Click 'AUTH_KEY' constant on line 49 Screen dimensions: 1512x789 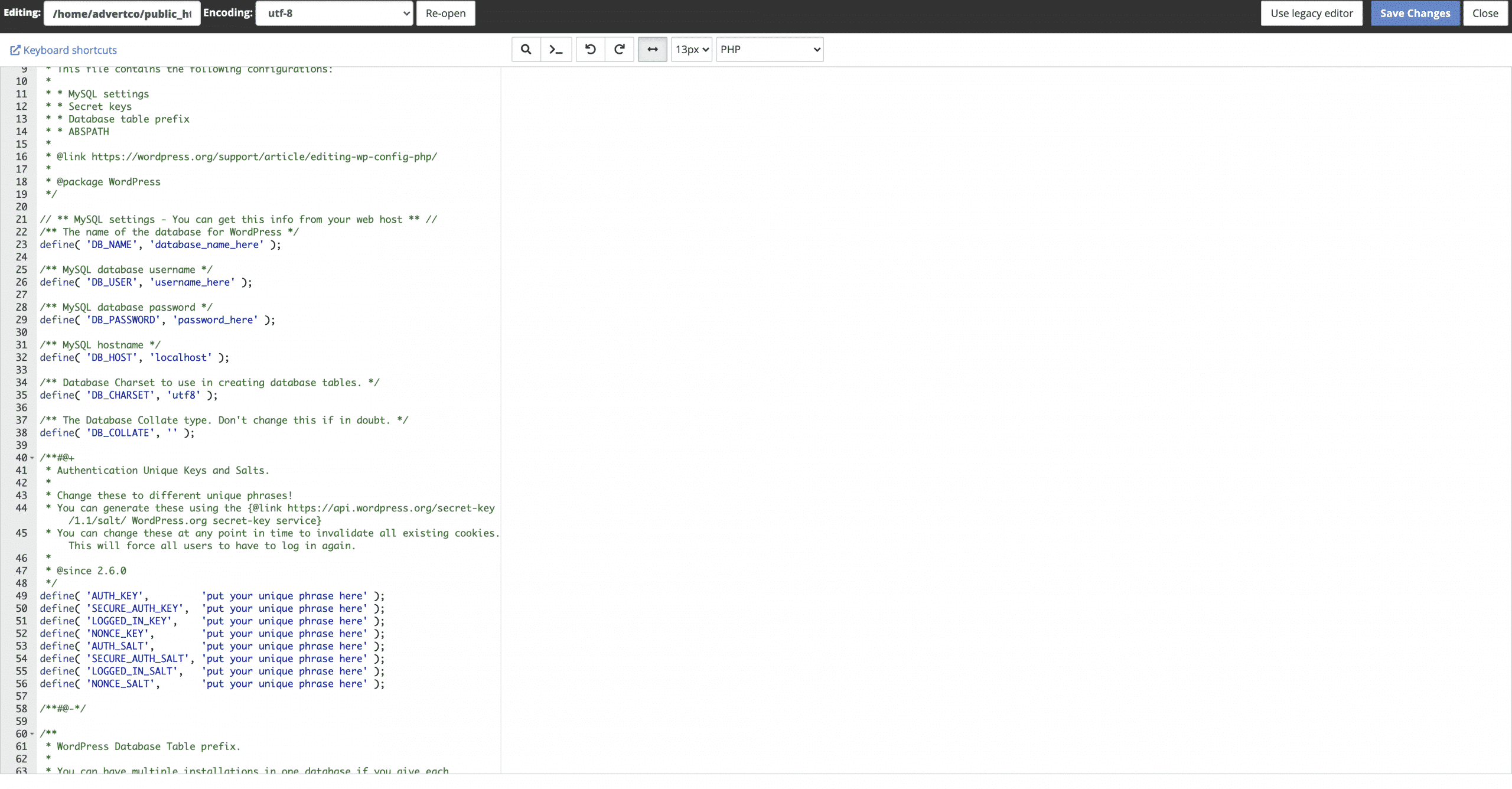115,596
